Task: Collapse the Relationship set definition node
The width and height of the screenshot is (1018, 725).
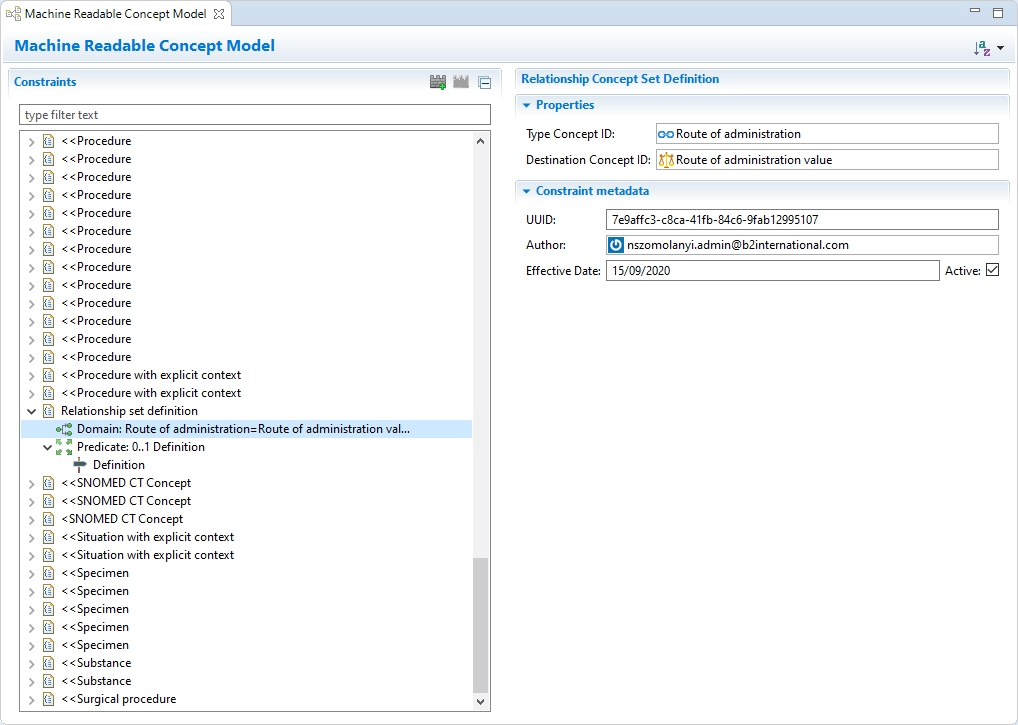Action: [31, 411]
